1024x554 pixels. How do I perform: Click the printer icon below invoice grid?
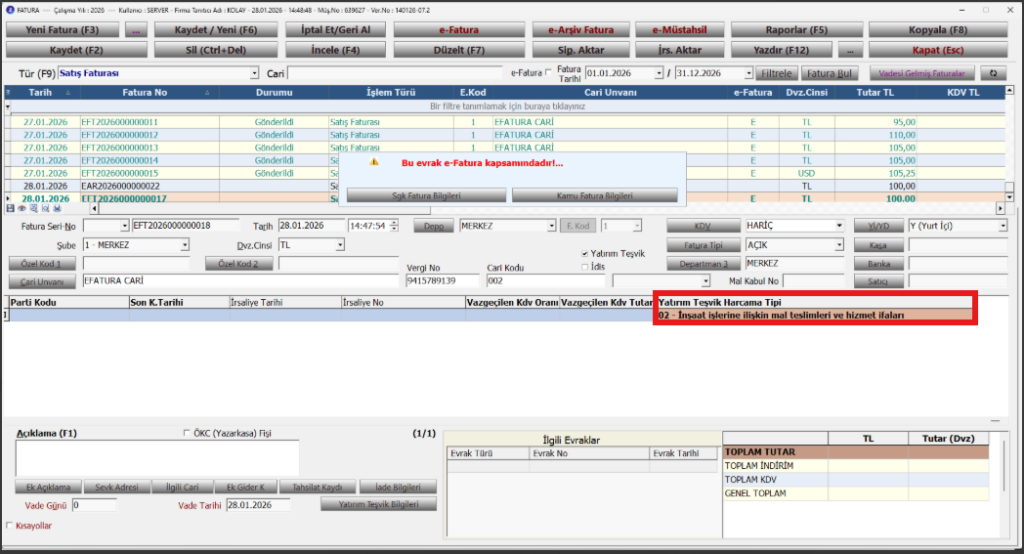(57, 208)
